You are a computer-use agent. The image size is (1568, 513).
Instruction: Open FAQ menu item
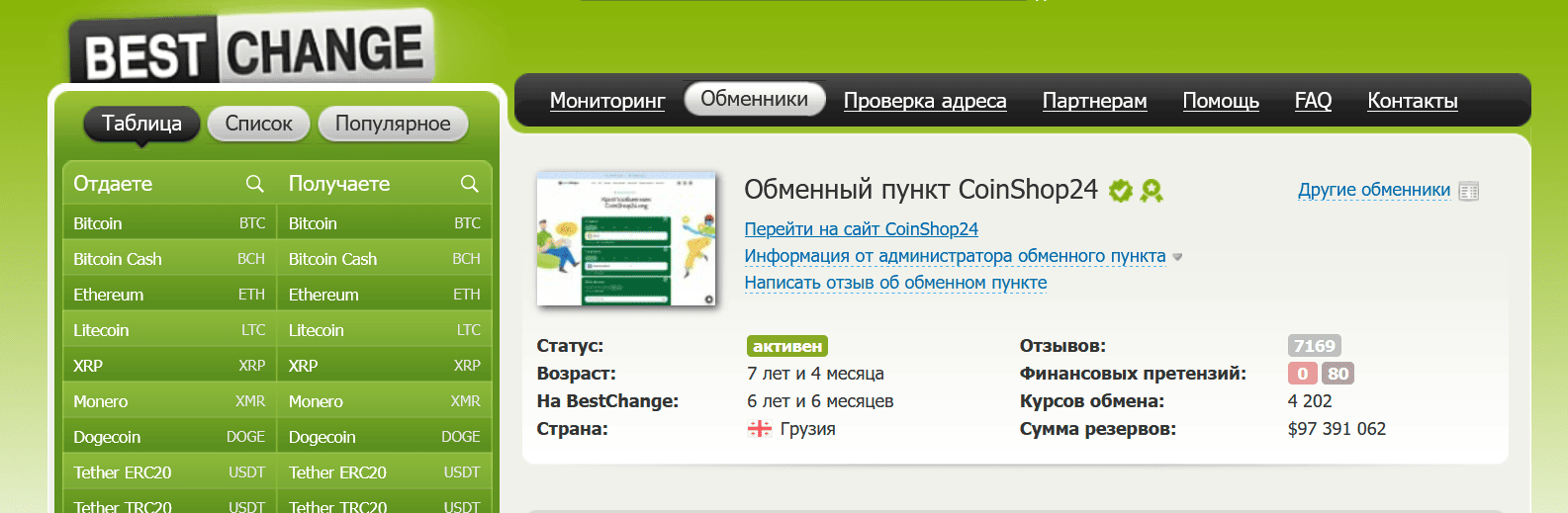click(1313, 101)
